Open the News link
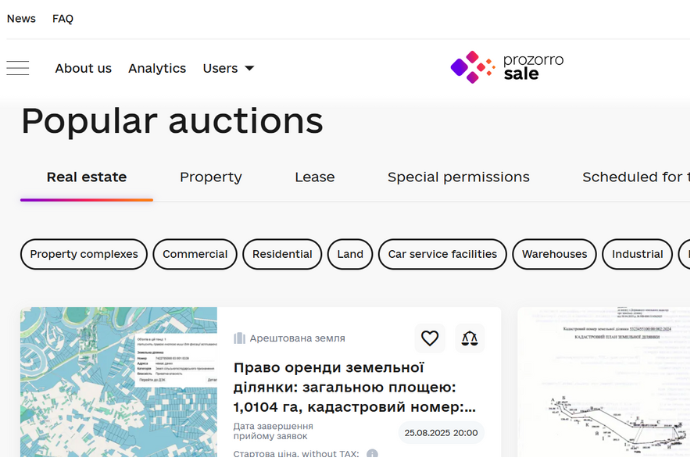The image size is (690, 460). [21, 19]
